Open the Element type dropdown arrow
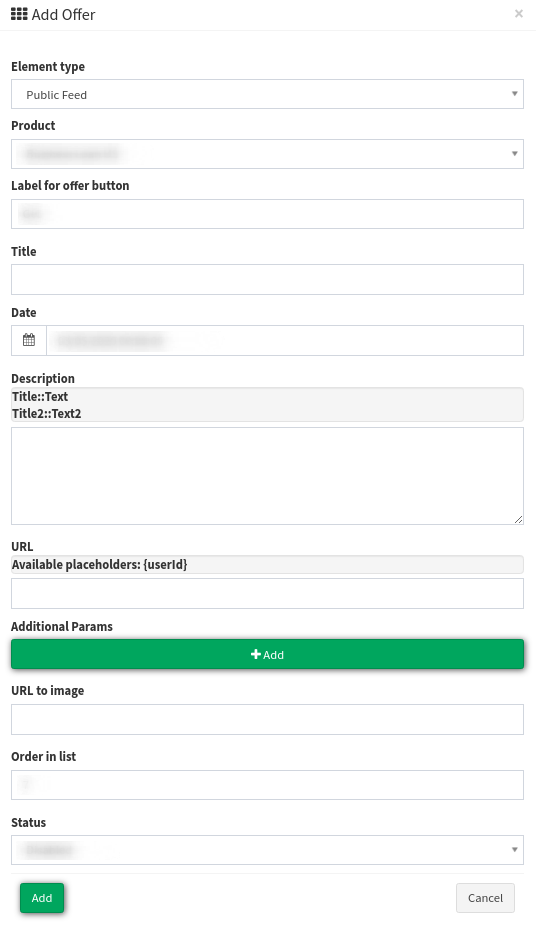 click(514, 94)
